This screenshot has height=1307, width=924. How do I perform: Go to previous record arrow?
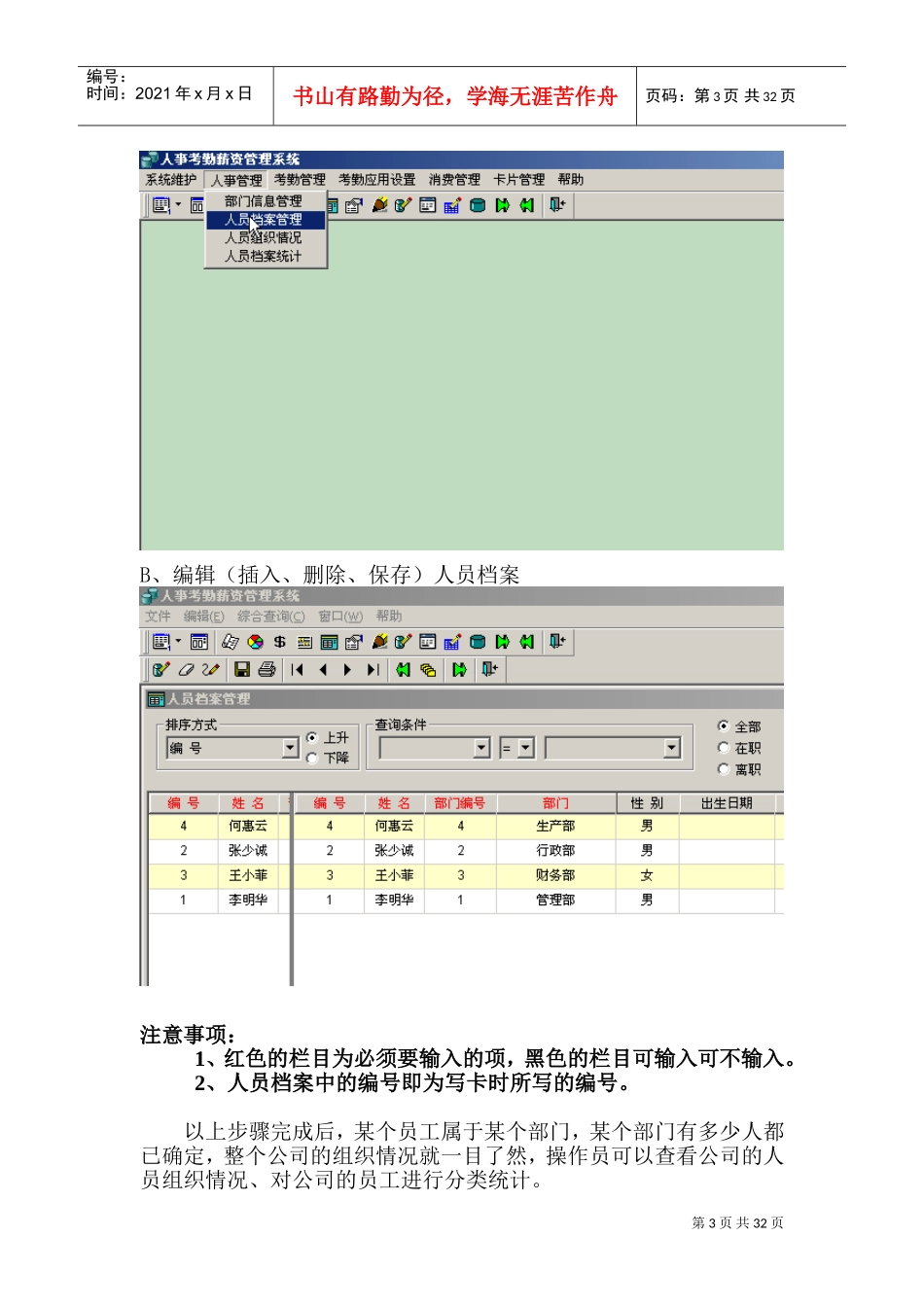coord(323,669)
